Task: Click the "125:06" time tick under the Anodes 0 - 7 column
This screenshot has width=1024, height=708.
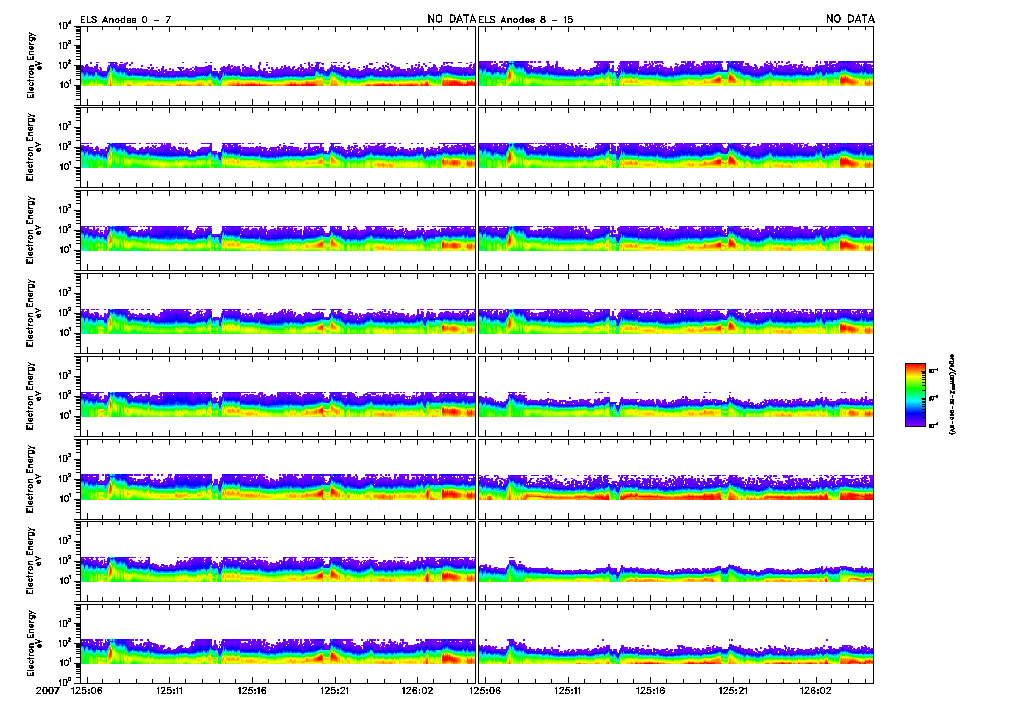Action: pyautogui.click(x=86, y=690)
